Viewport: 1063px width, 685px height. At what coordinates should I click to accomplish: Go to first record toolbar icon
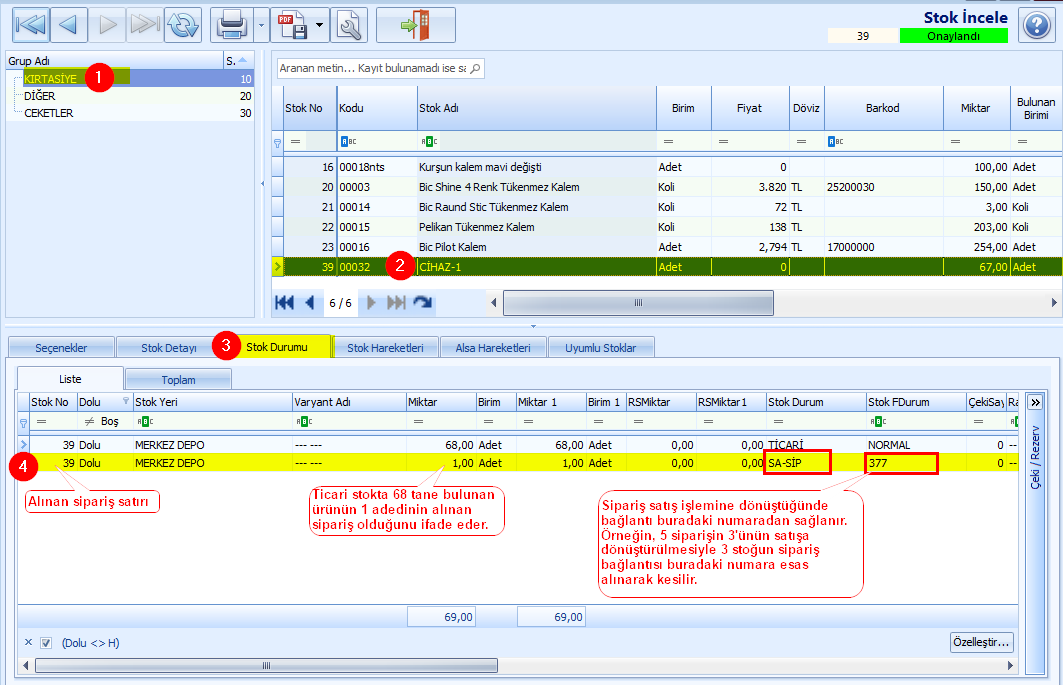(x=31, y=25)
